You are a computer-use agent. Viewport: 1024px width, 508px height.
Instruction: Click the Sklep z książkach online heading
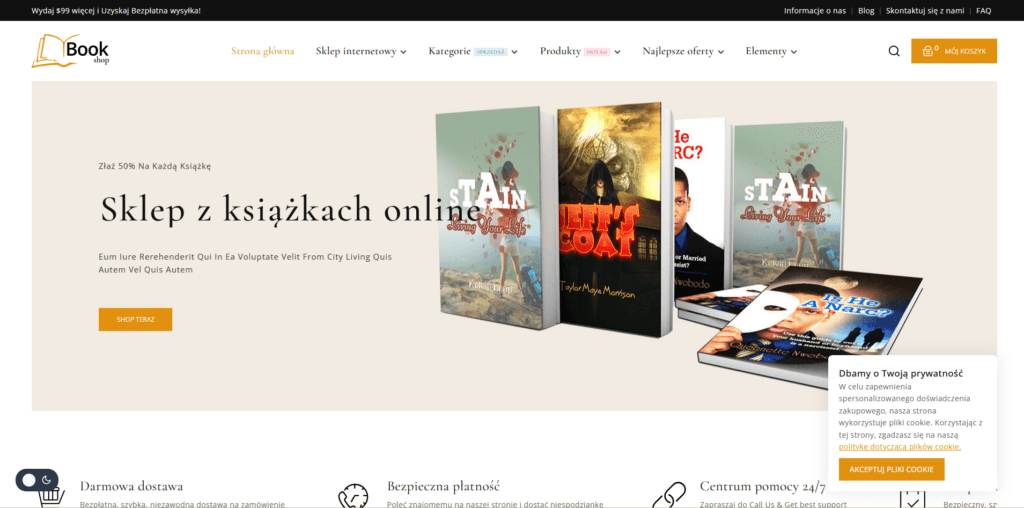(x=291, y=208)
